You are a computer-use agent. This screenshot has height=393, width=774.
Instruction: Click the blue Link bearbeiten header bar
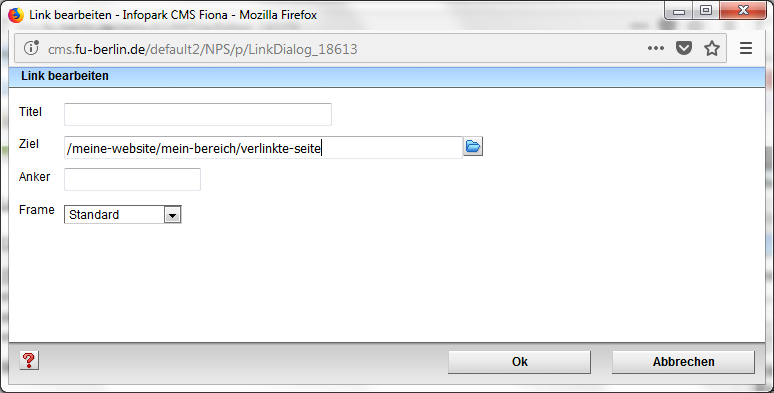click(x=387, y=77)
